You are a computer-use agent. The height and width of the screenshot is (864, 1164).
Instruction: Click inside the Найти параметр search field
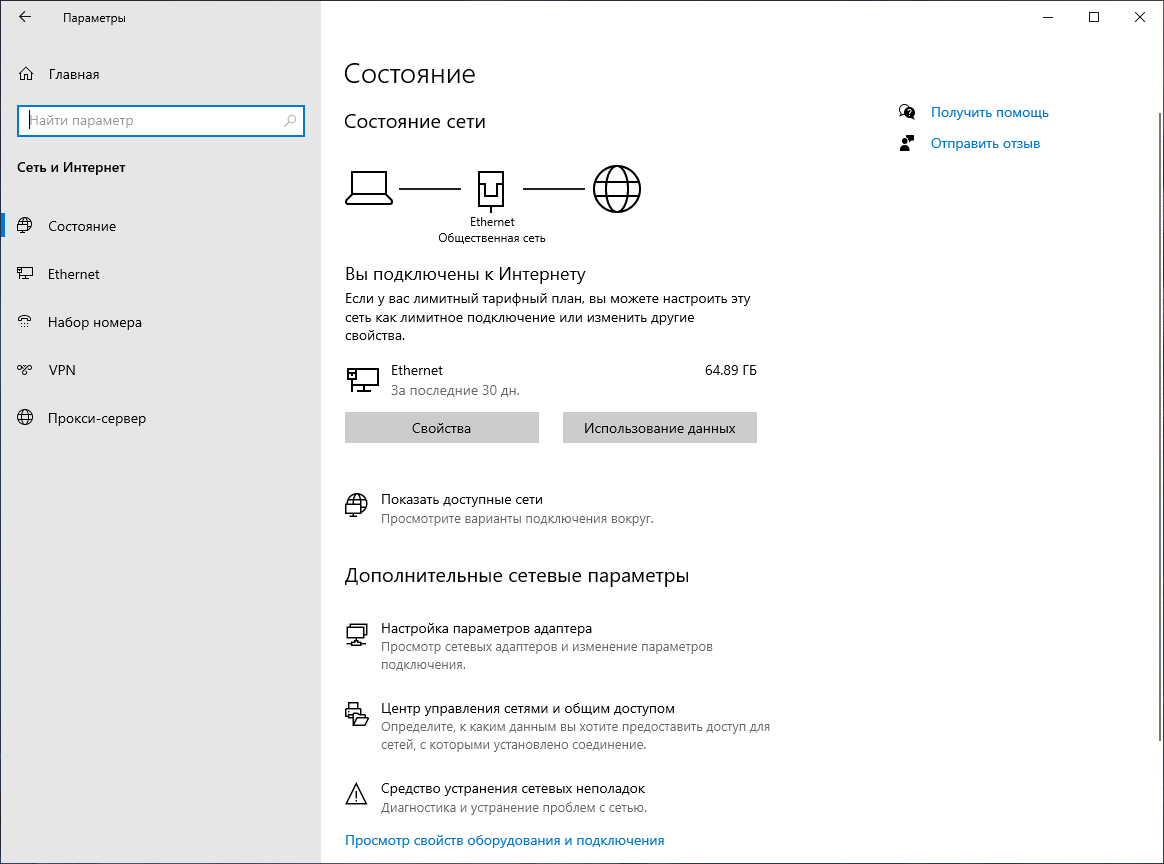[x=160, y=120]
